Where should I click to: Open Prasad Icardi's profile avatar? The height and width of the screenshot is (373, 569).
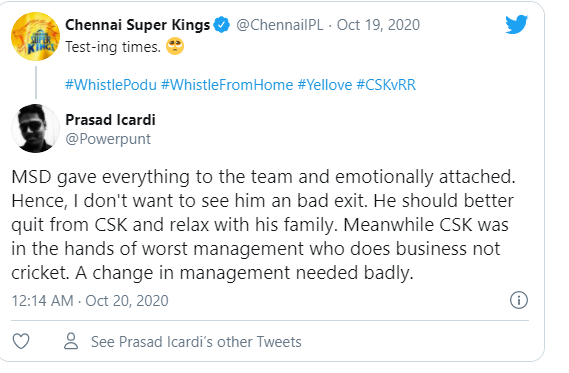(35, 128)
